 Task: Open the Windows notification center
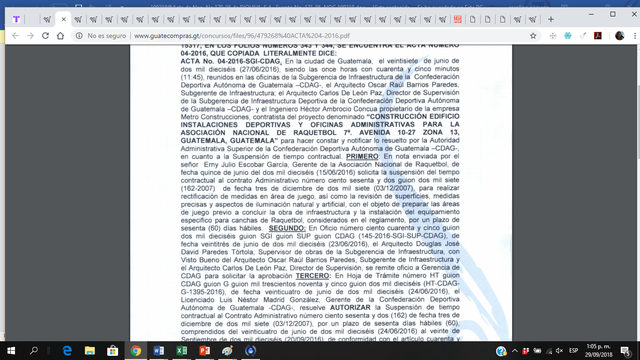(x=626, y=351)
